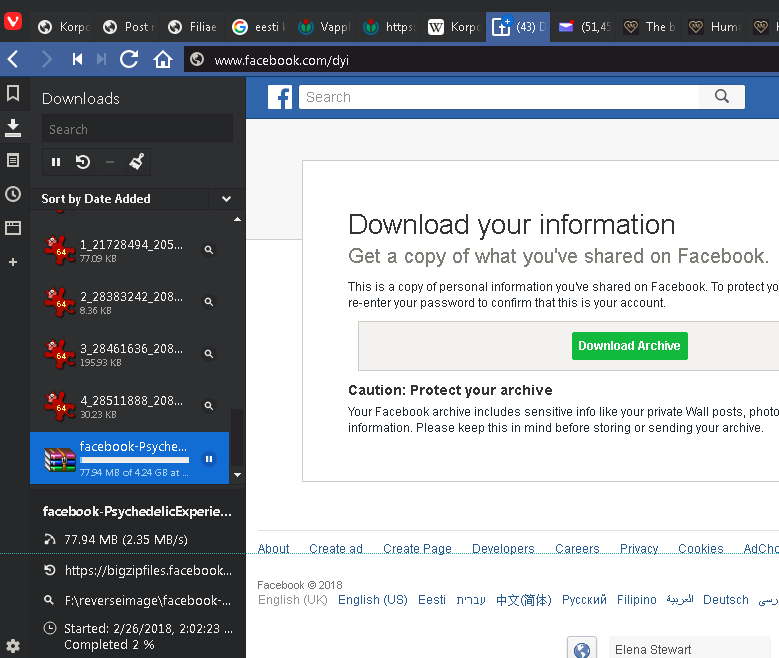The height and width of the screenshot is (658, 779).
Task: Open the Vivaldi menu icon
Action: (13, 21)
